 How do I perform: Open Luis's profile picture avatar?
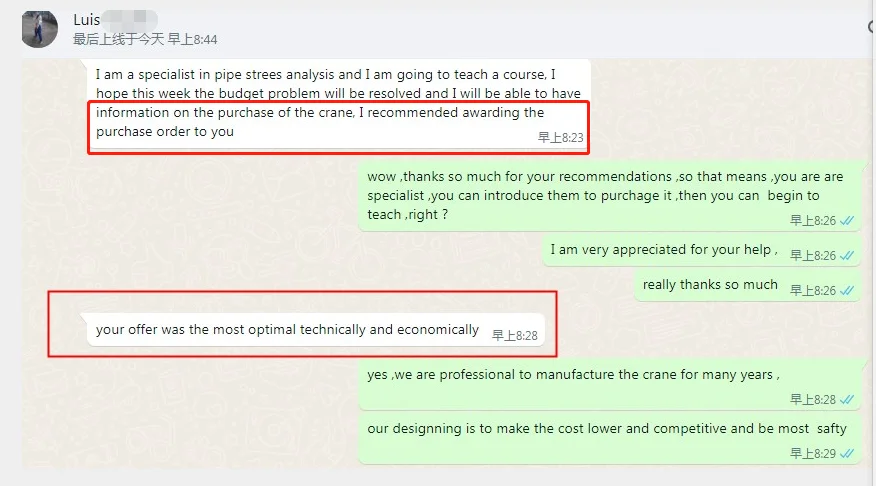click(x=39, y=28)
